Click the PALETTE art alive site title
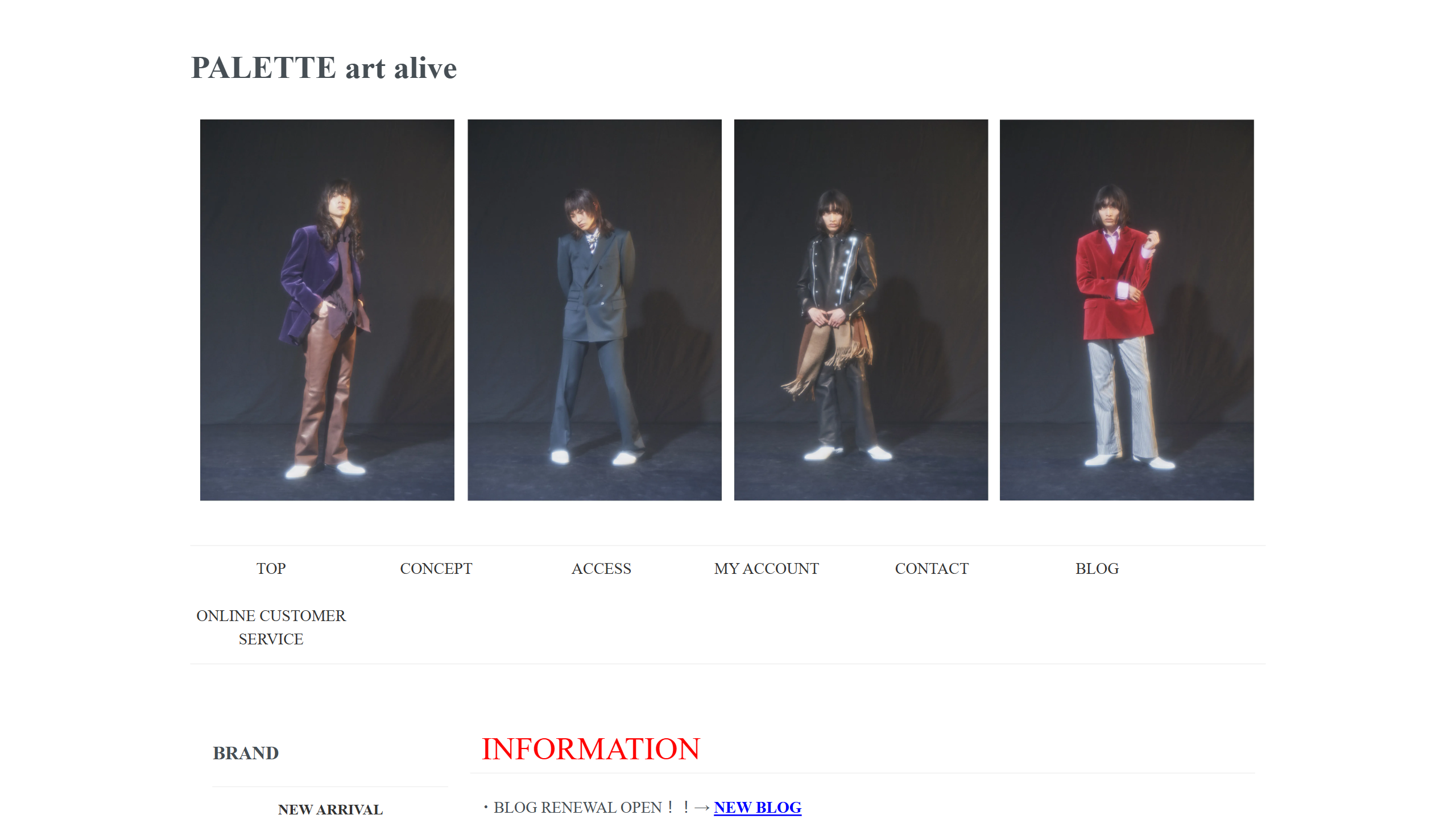1456x819 pixels. pos(324,68)
